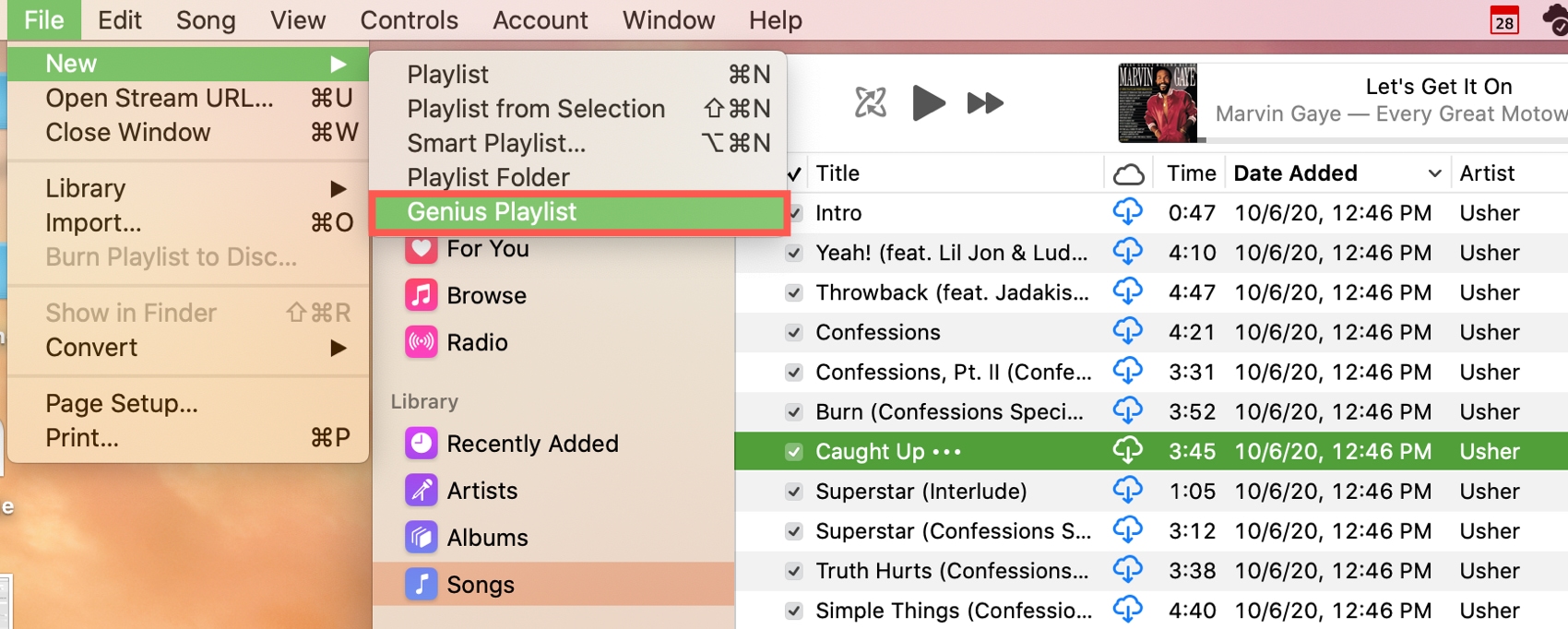Open the Account menu
The height and width of the screenshot is (629, 1568).
pyautogui.click(x=540, y=19)
